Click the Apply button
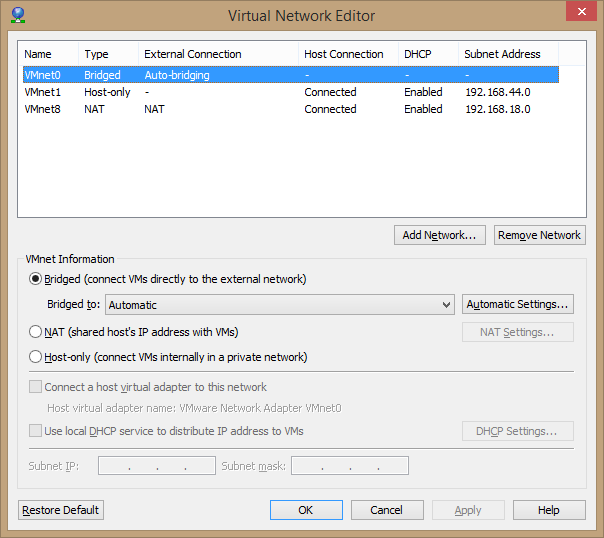Screen dimensions: 604x538 pyautogui.click(x=468, y=510)
